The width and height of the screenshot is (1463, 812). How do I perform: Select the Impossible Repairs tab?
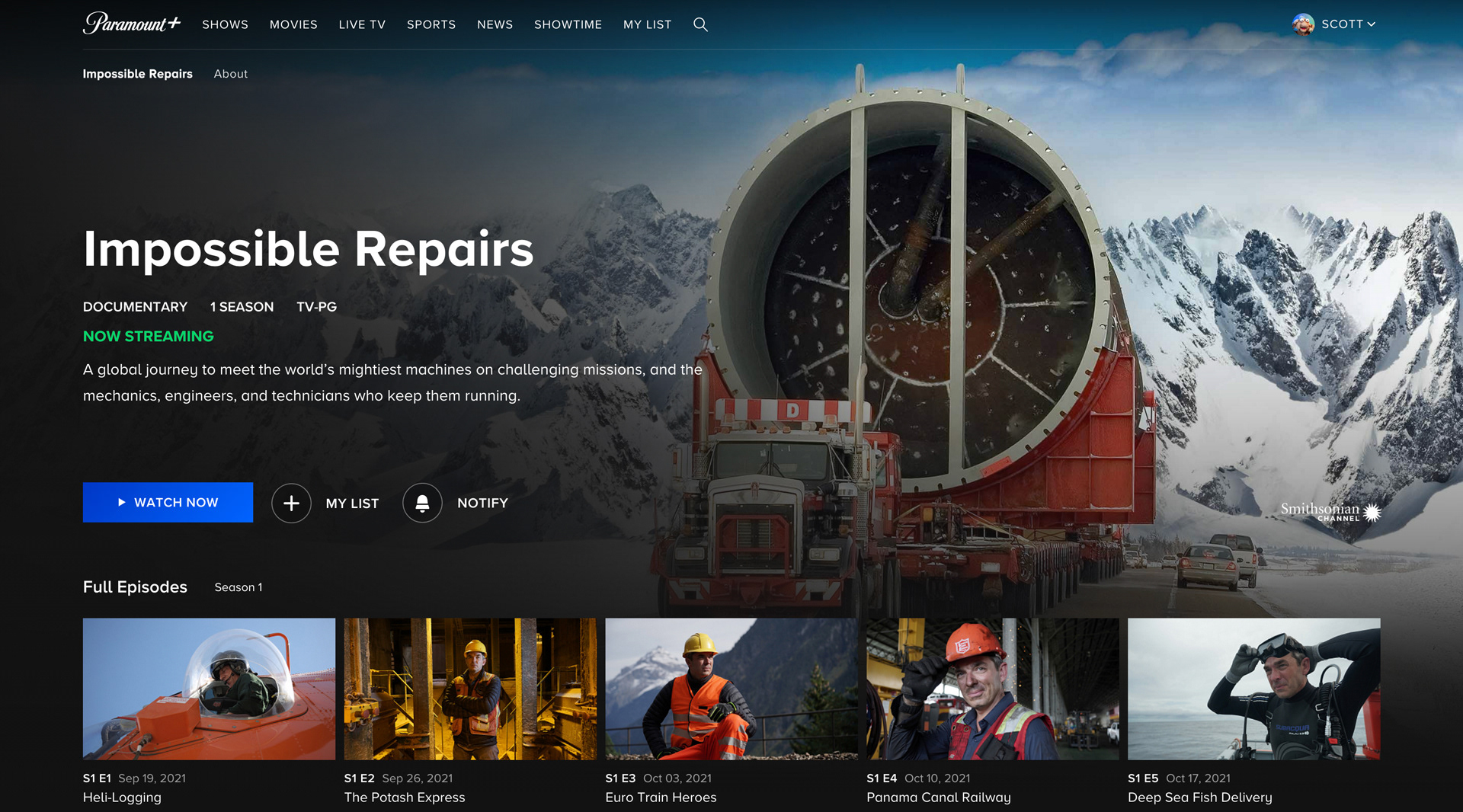pos(138,74)
